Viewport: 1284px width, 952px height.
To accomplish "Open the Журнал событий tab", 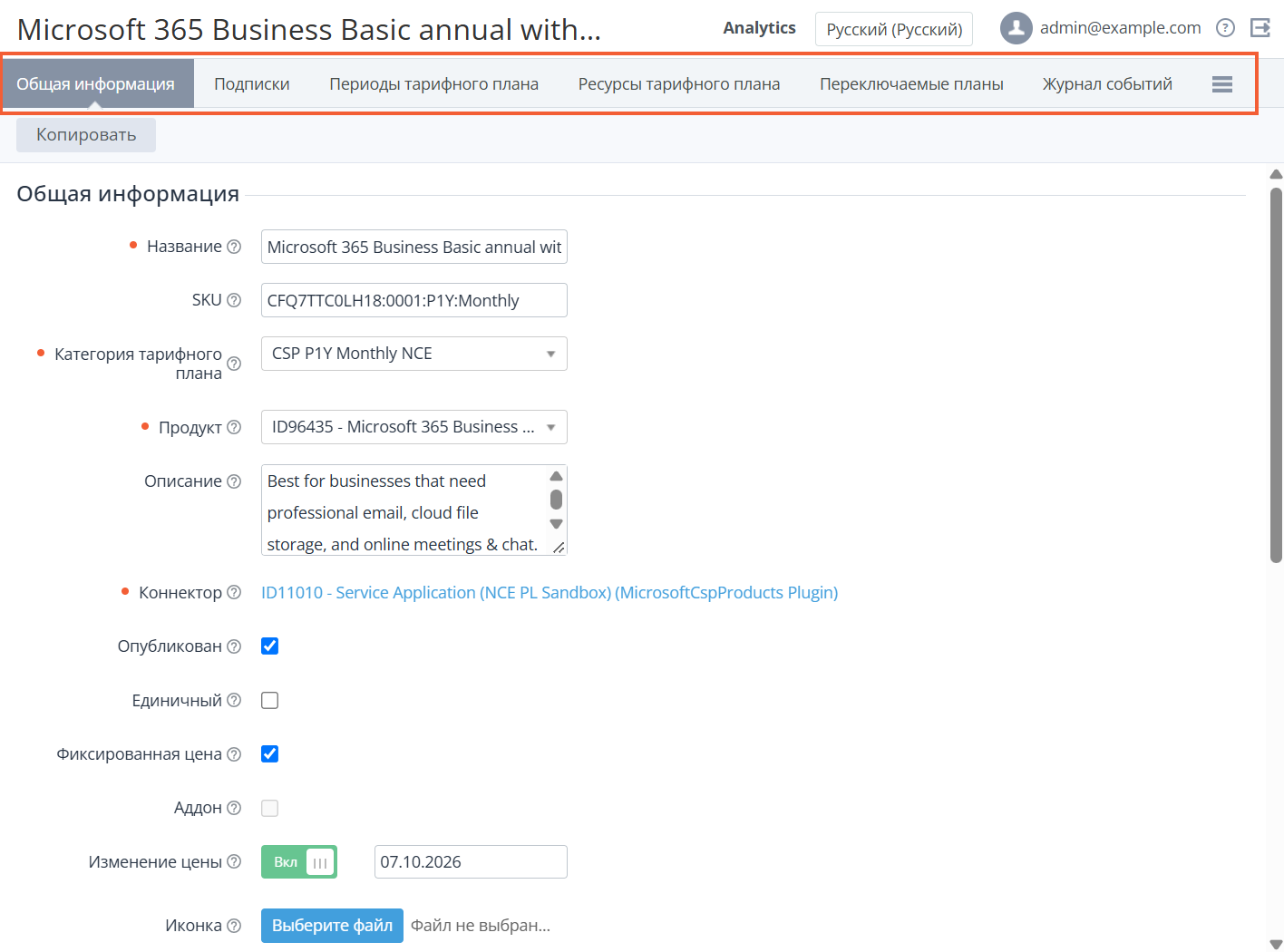I will click(1107, 84).
